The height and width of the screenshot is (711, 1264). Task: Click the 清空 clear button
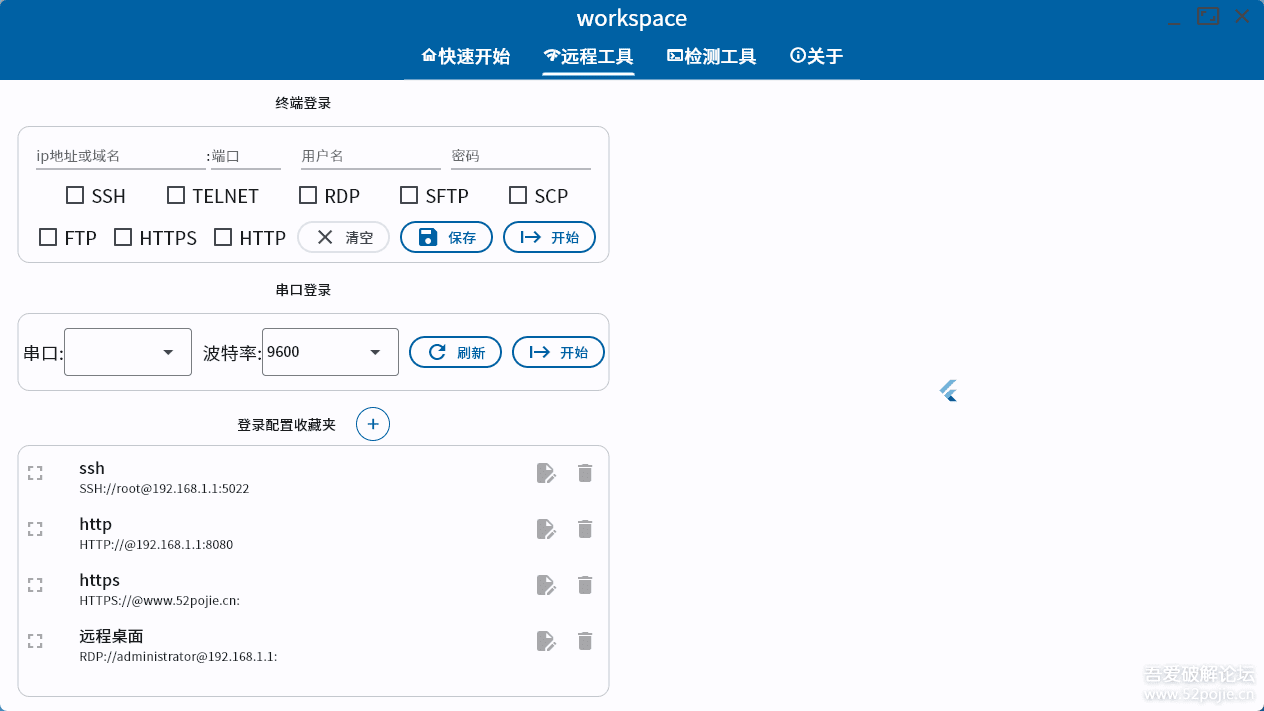click(343, 237)
